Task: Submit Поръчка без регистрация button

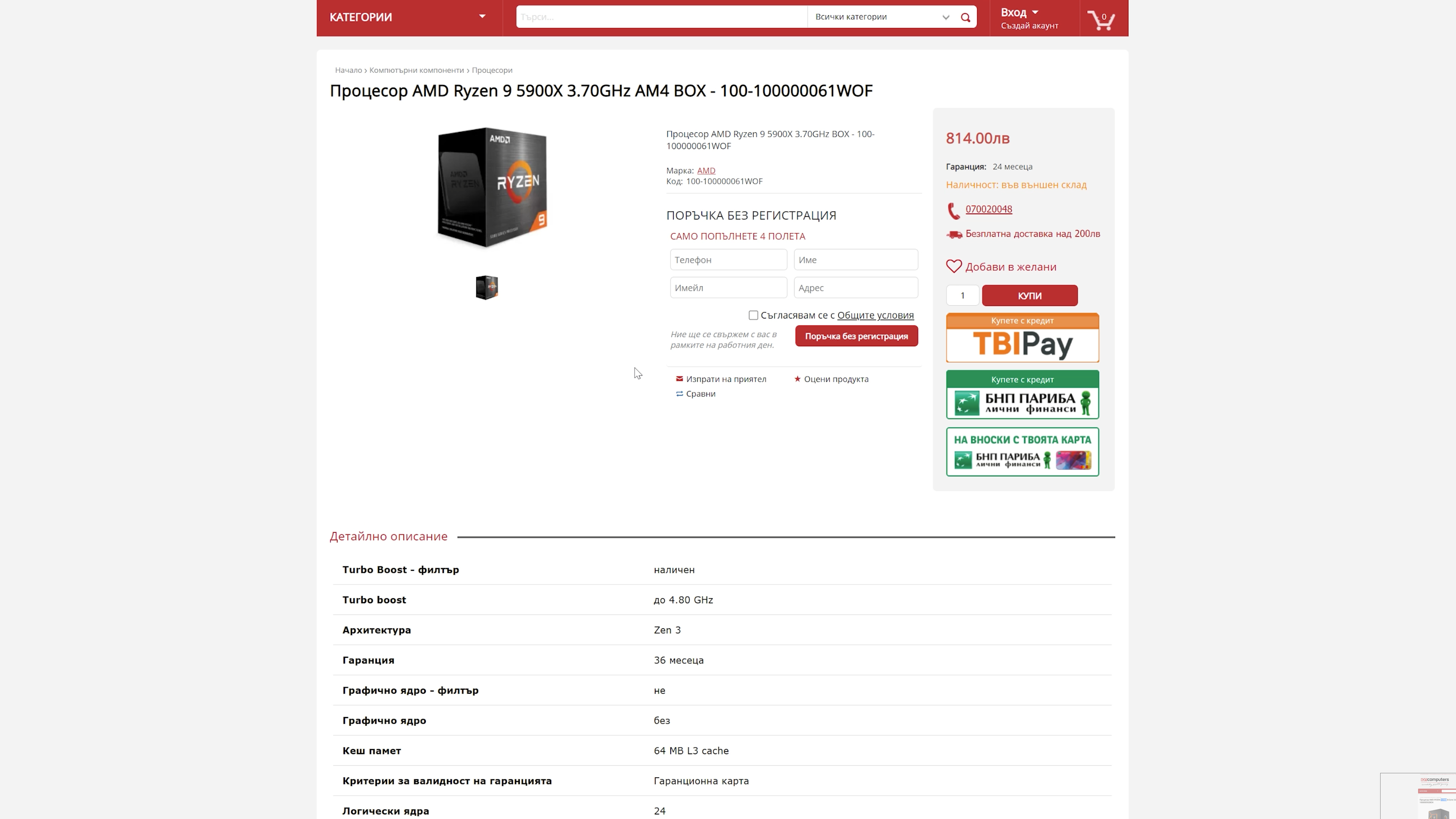Action: [856, 336]
